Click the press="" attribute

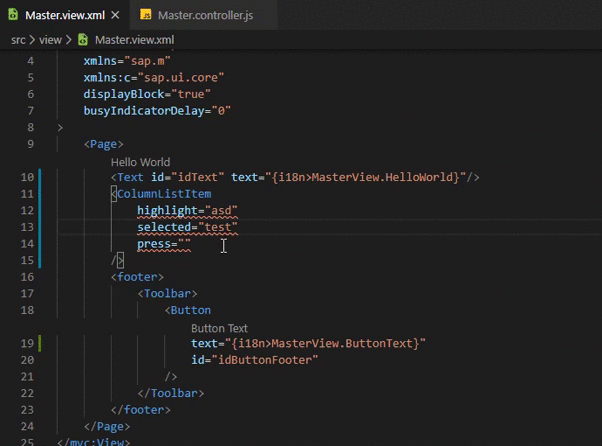(x=164, y=244)
